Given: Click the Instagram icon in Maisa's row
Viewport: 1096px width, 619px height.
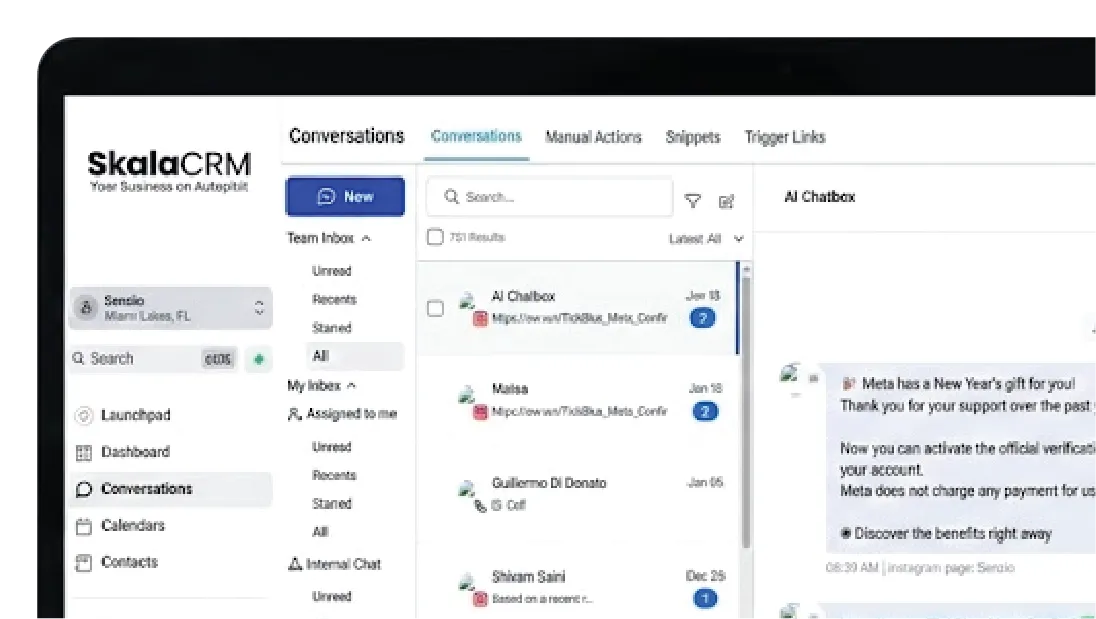Looking at the screenshot, I should coord(480,412).
